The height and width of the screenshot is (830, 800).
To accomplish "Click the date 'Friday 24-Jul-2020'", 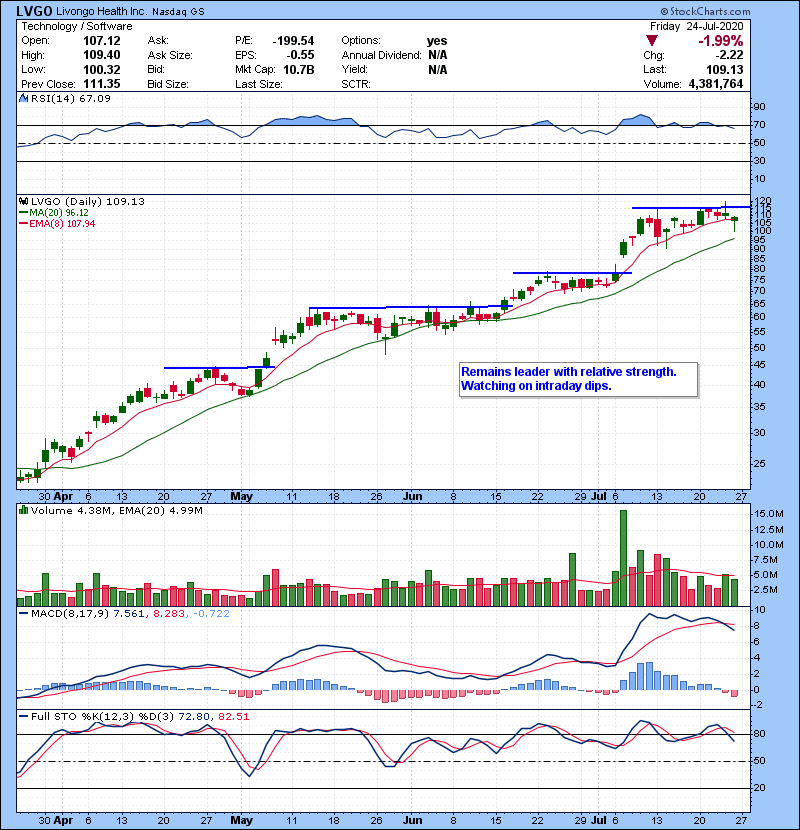I will coord(697,26).
